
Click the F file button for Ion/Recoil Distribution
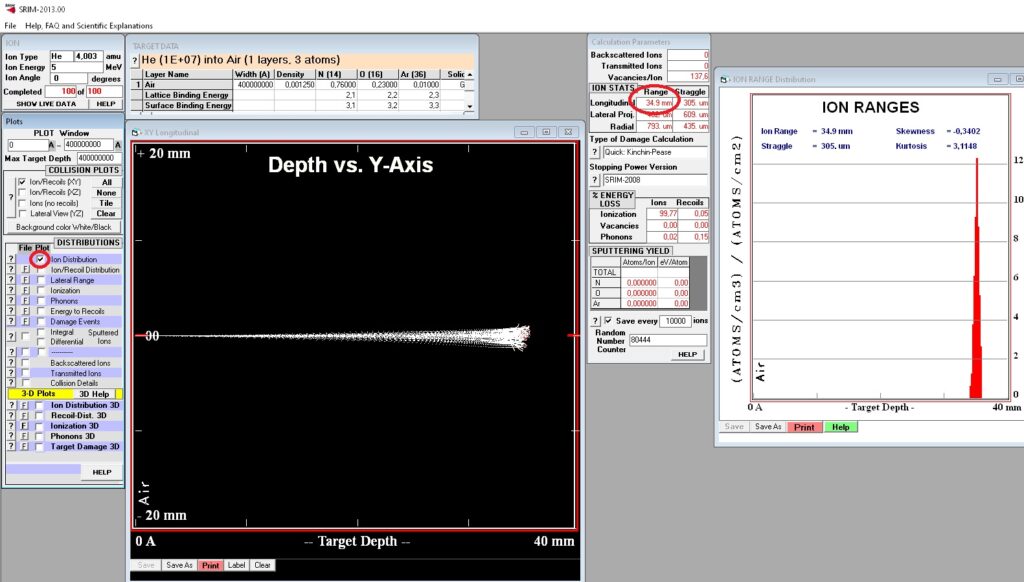[25, 270]
